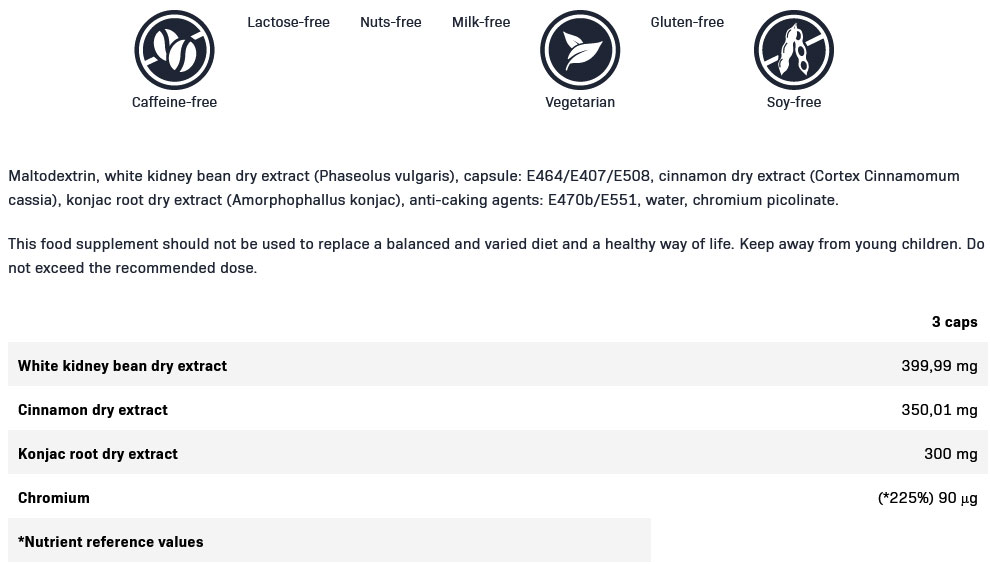Click the 350,01 mg value
This screenshot has height=564, width=990.
[939, 410]
